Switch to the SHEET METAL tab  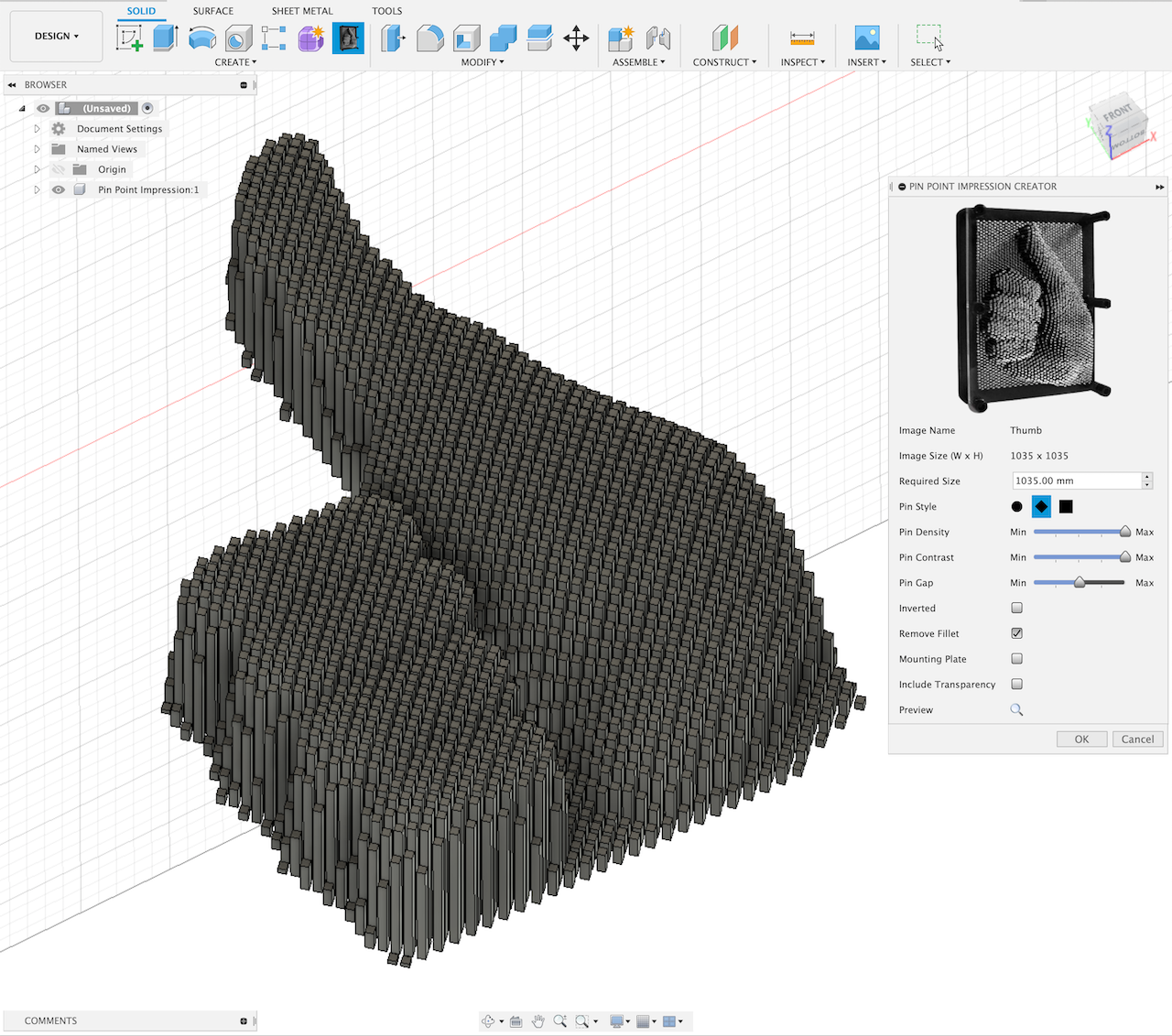(302, 11)
